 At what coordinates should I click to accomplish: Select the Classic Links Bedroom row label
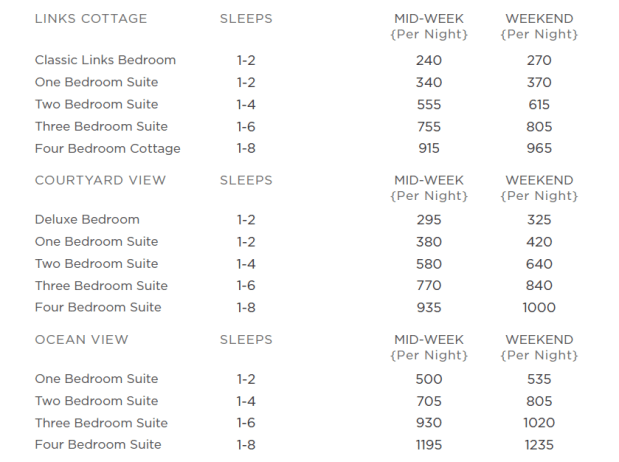pyautogui.click(x=105, y=60)
